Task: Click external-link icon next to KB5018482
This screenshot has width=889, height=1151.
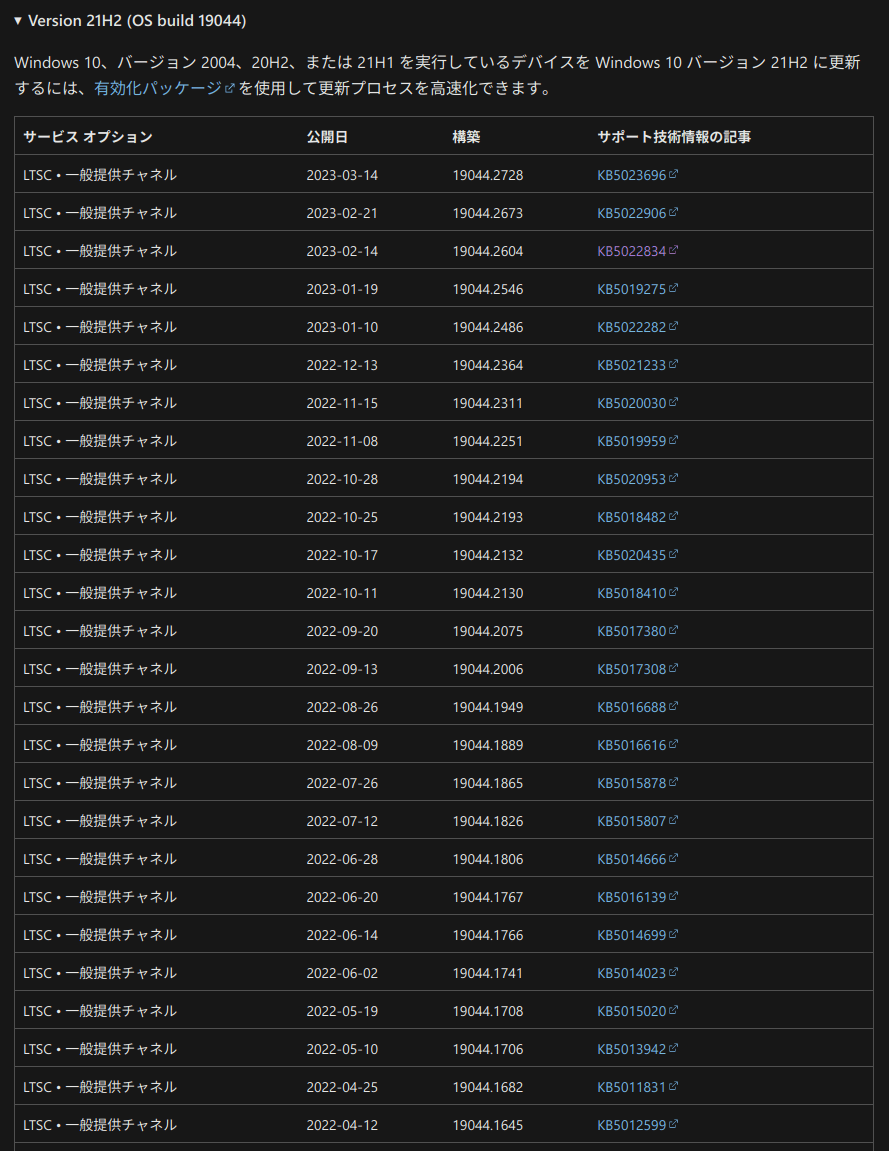Action: point(673,516)
